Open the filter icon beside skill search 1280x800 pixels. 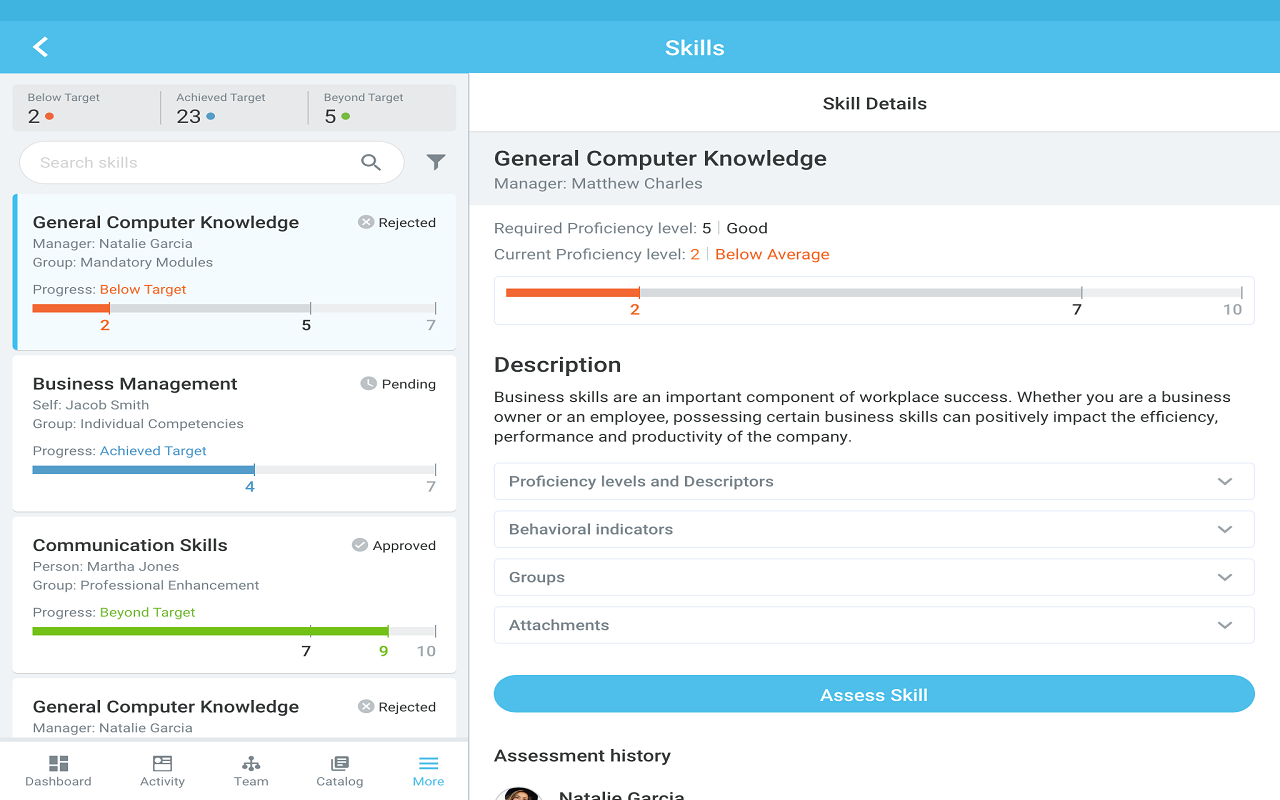click(435, 161)
